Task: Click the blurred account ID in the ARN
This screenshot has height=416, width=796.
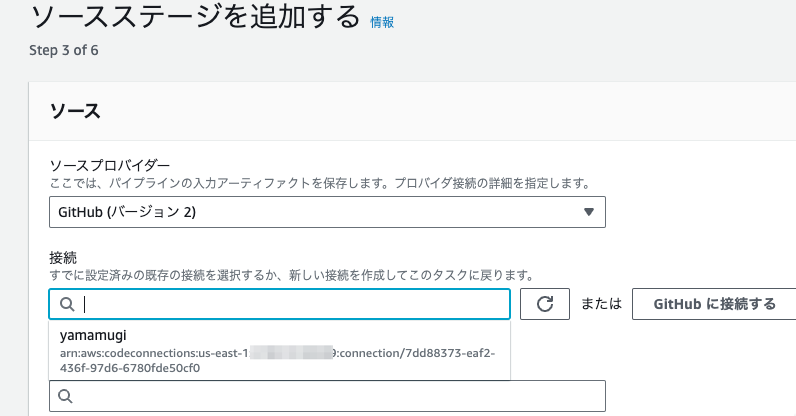Action: pyautogui.click(x=292, y=353)
